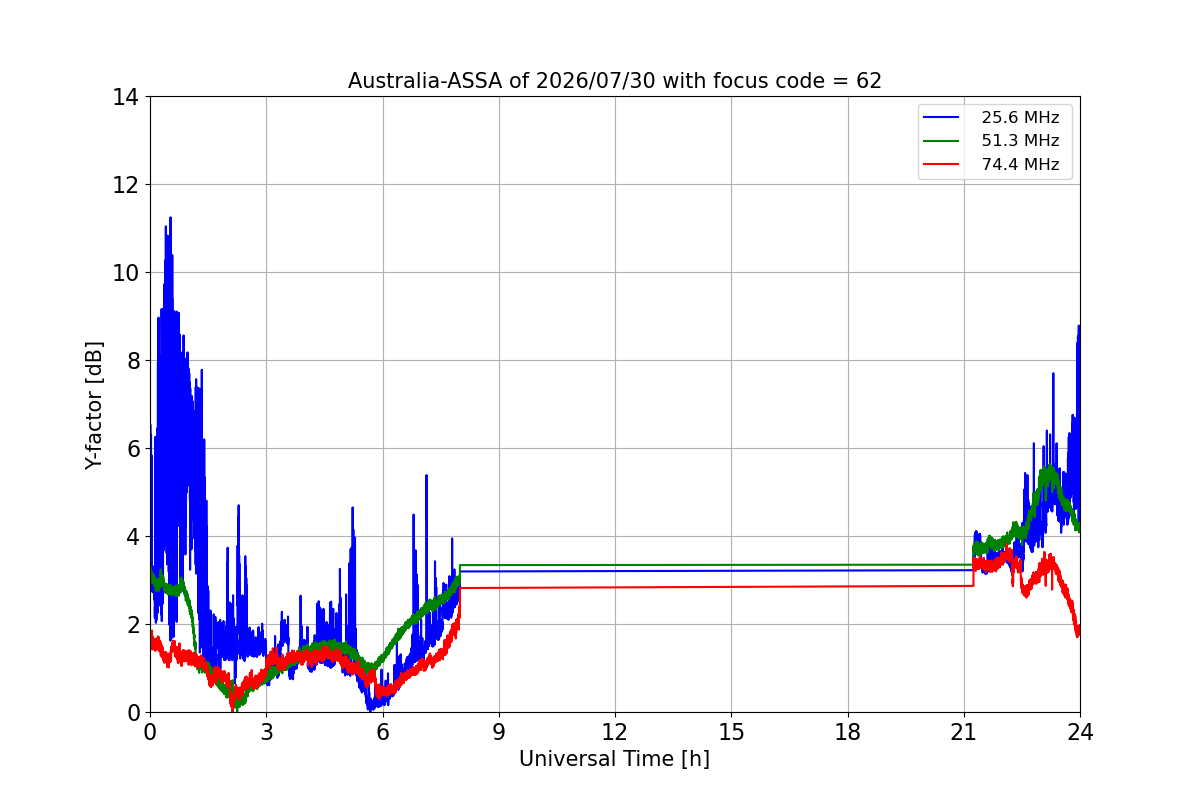Click the x-axis tick label 21
Image resolution: width=1200 pixels, height=800 pixels.
(x=964, y=731)
